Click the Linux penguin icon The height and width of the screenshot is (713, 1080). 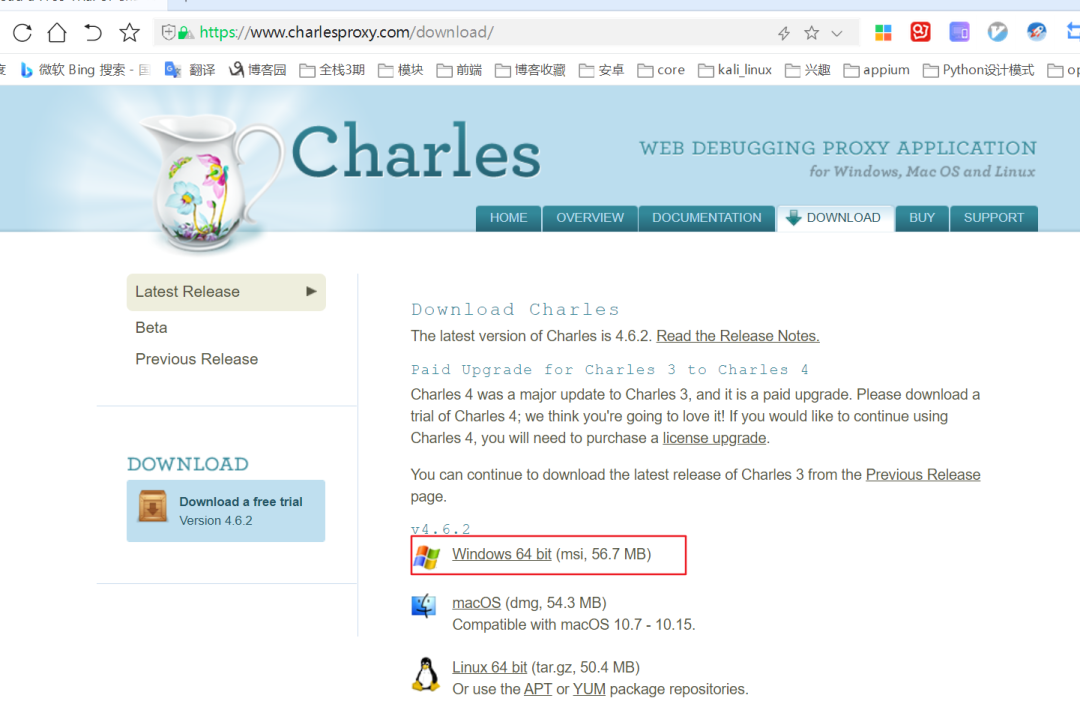[426, 674]
